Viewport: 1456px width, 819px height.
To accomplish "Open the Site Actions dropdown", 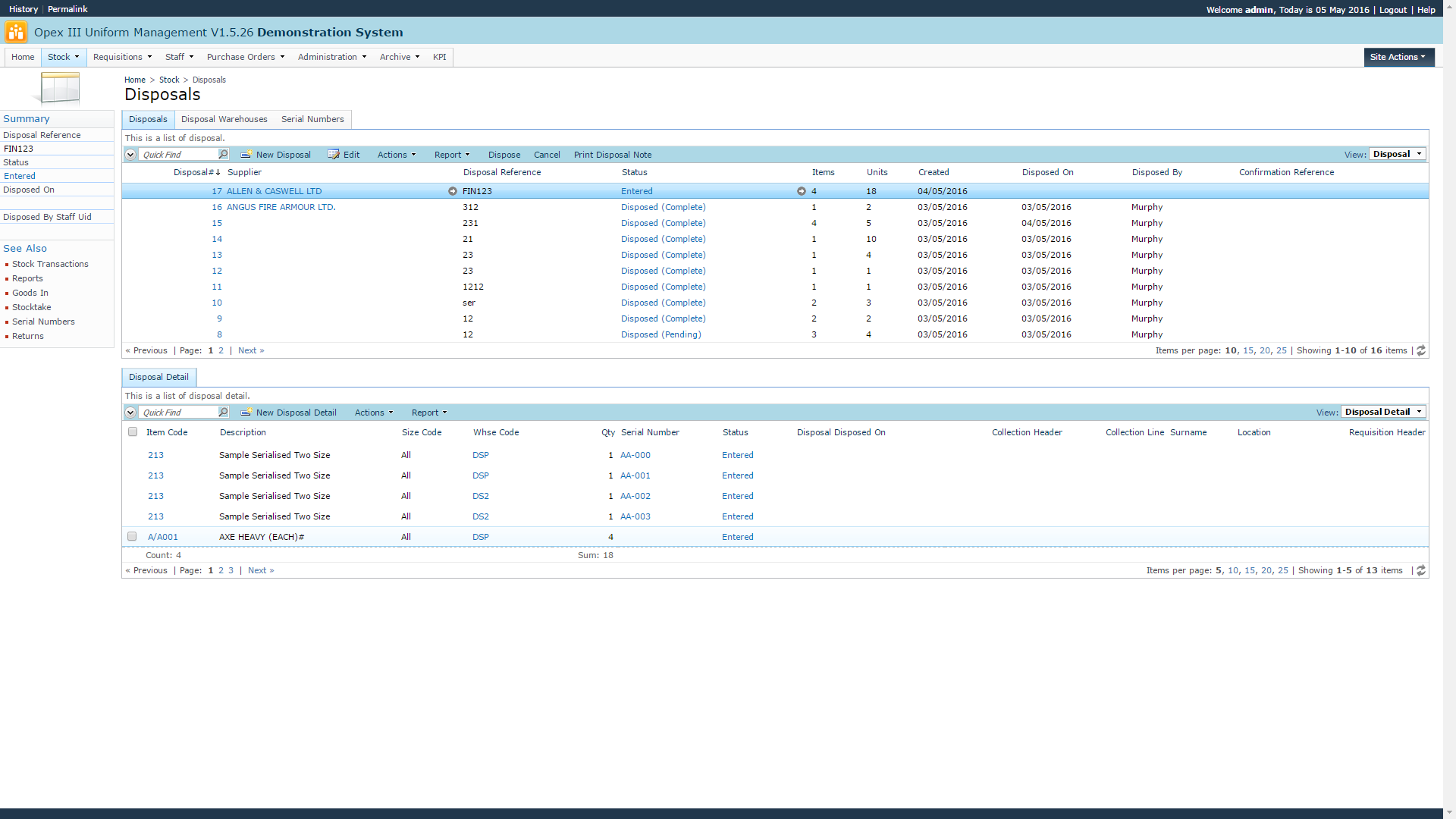I will pos(1398,57).
